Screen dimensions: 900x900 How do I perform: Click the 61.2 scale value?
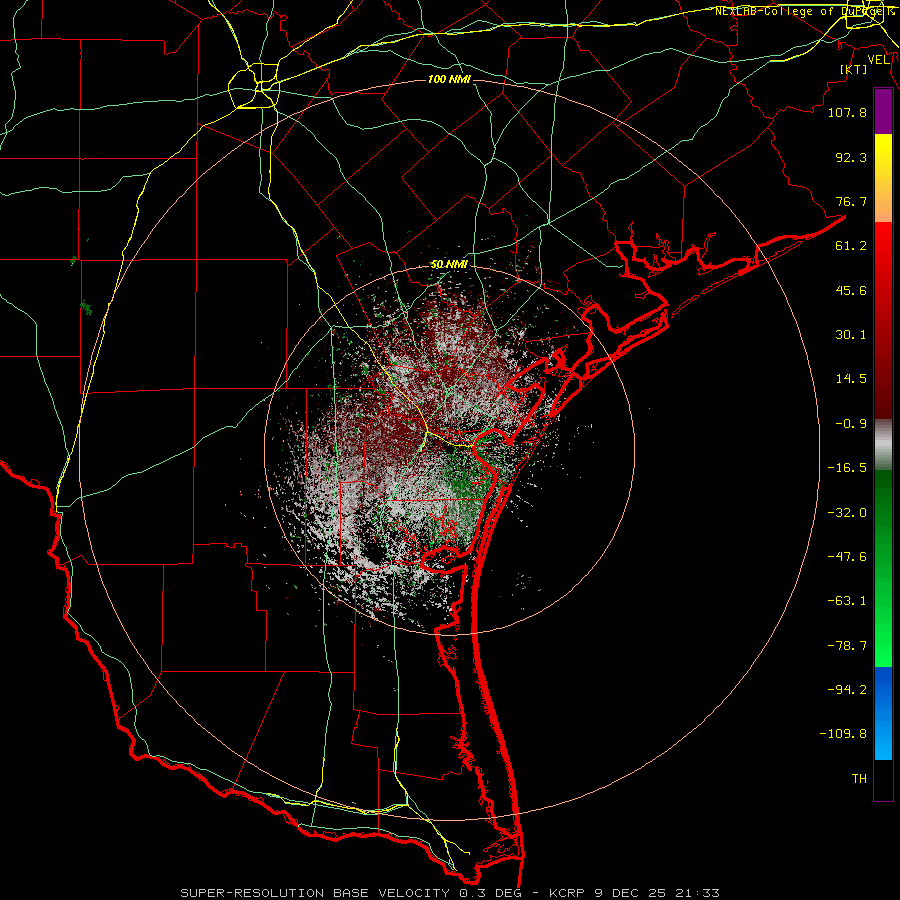pyautogui.click(x=851, y=246)
